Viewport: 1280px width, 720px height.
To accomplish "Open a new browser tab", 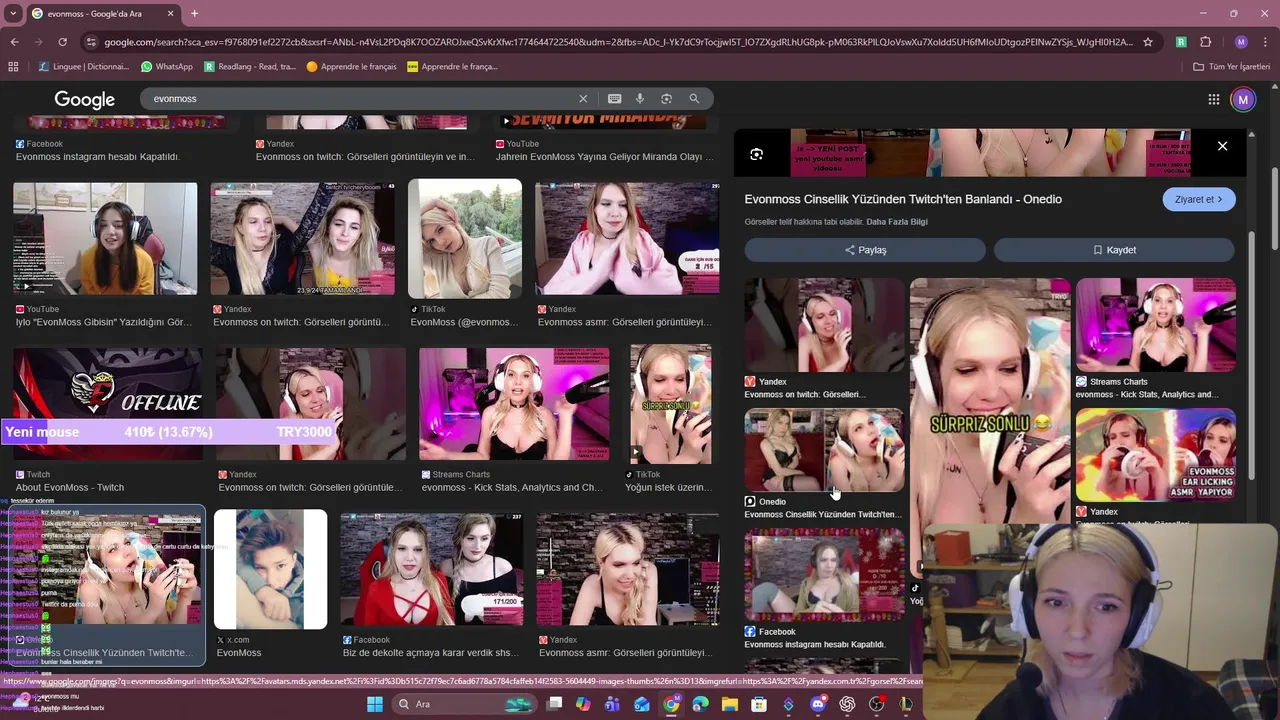I will 194,14.
